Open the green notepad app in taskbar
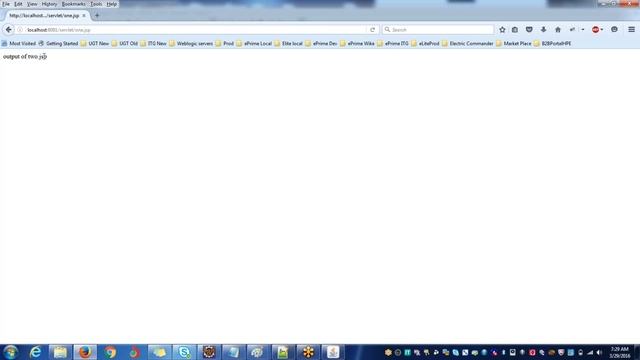The width and height of the screenshot is (640, 360). click(283, 352)
